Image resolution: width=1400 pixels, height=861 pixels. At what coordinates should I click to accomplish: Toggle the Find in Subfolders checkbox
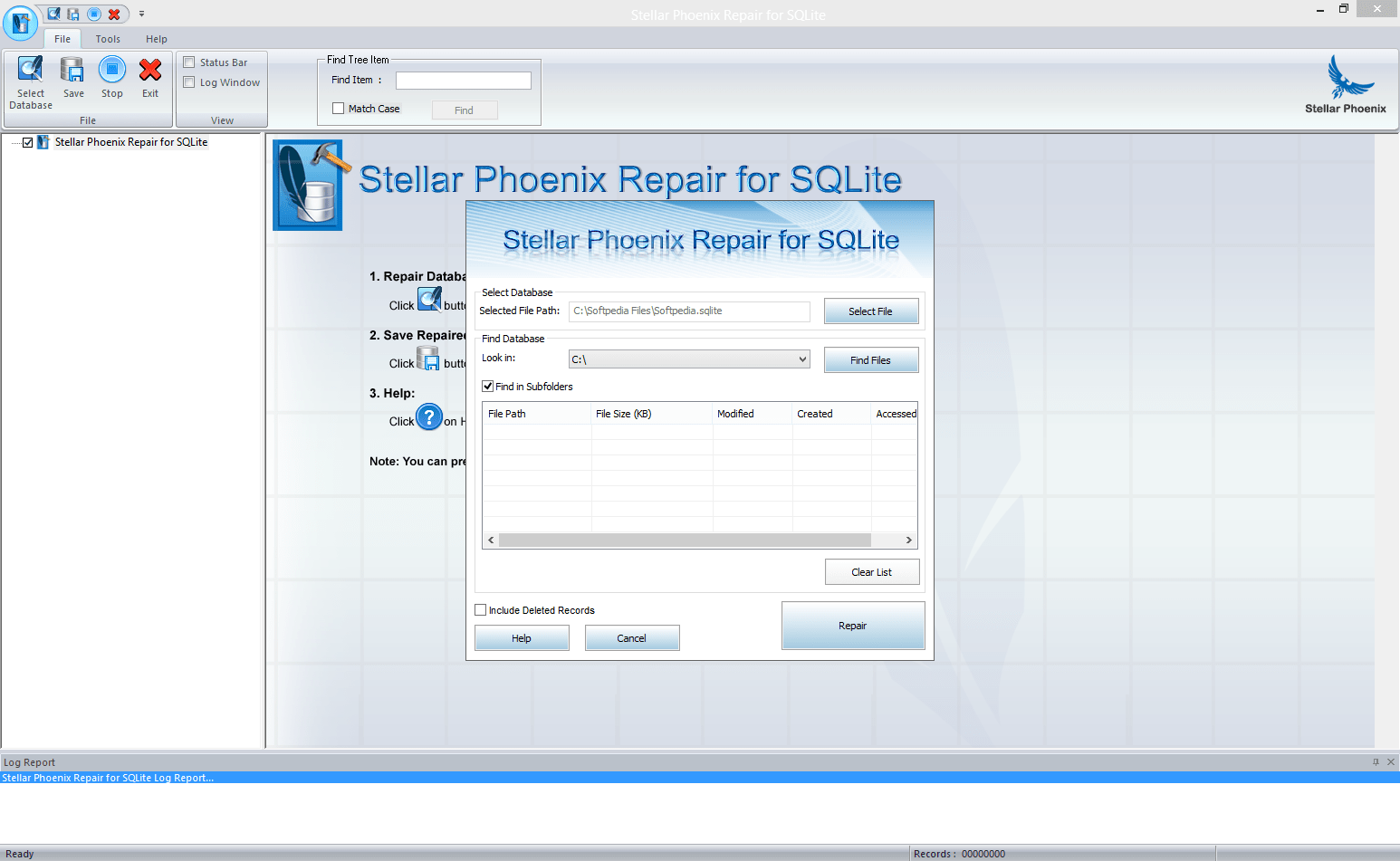pos(487,386)
